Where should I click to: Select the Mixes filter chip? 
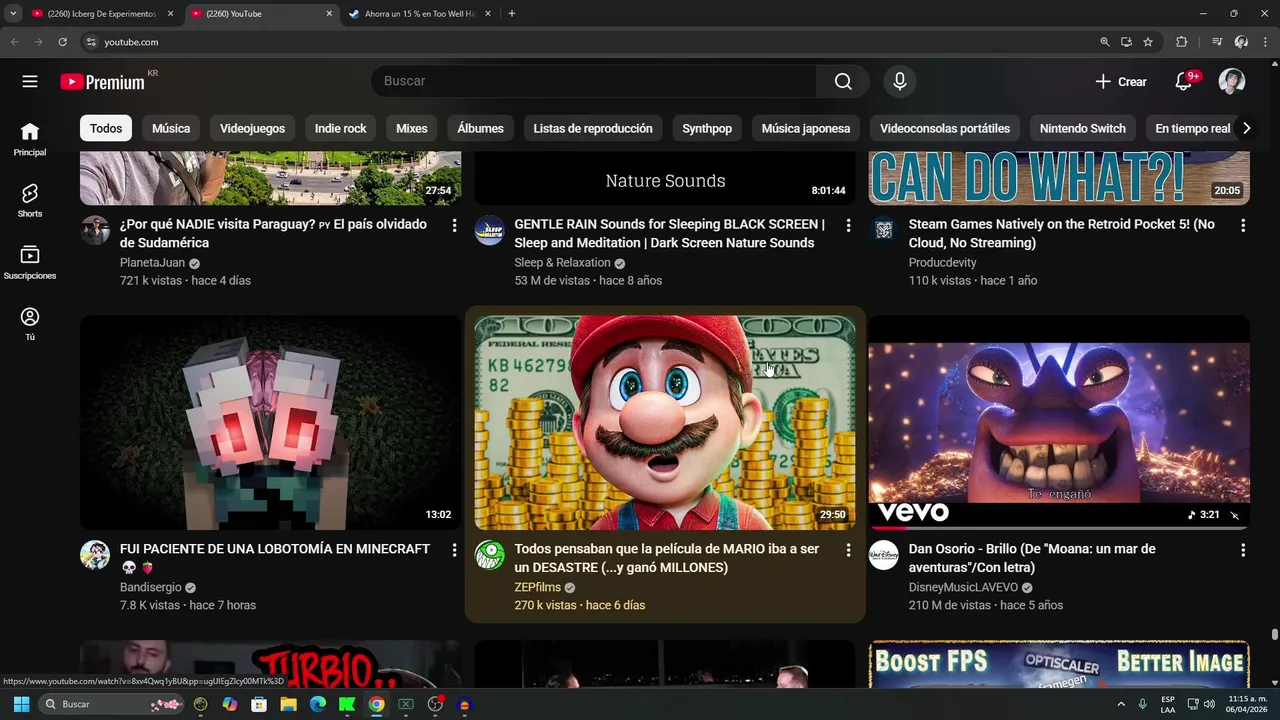pyautogui.click(x=412, y=128)
